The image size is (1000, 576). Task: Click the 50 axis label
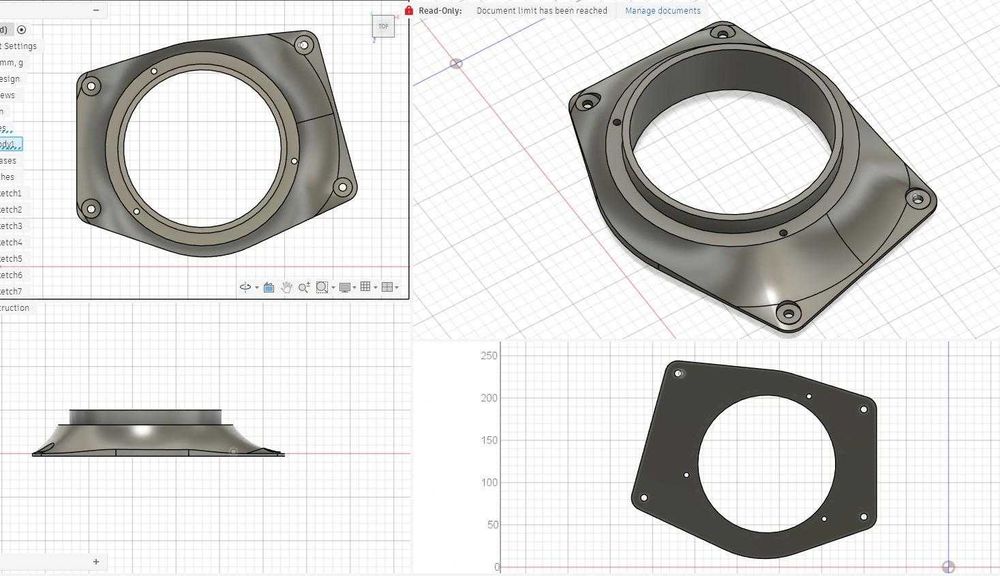[x=492, y=525]
